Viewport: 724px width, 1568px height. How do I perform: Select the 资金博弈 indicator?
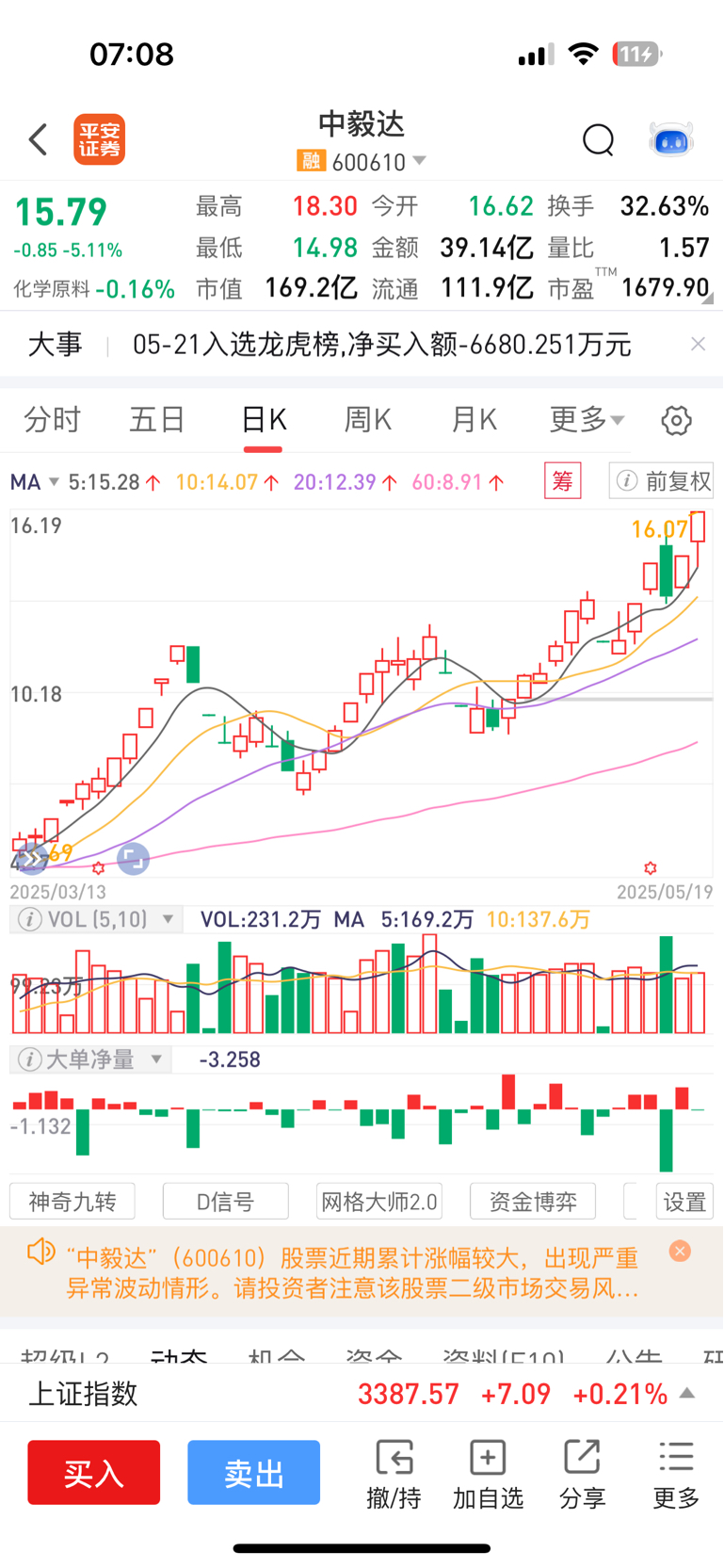[x=533, y=1202]
